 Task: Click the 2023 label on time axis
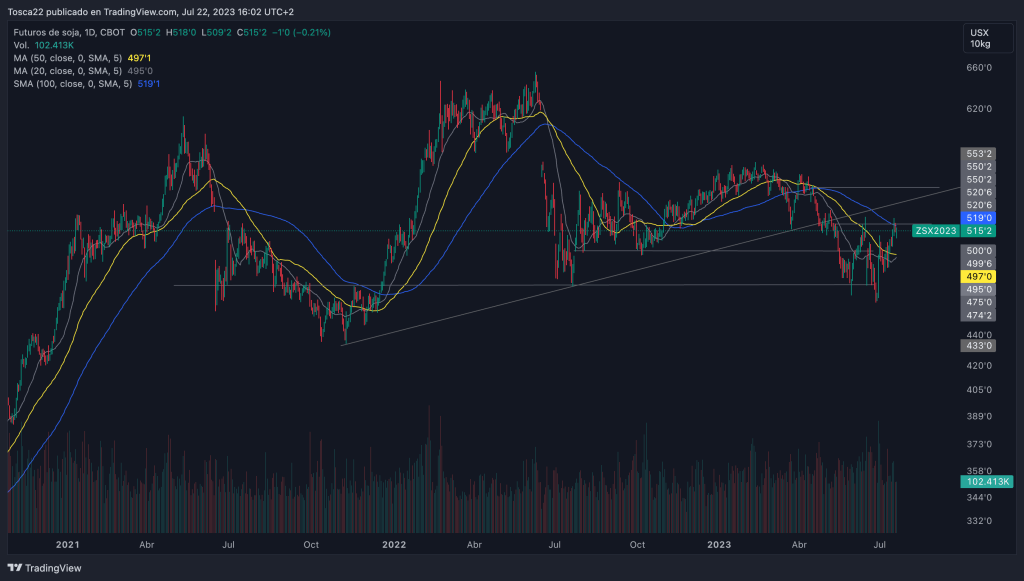pos(718,544)
